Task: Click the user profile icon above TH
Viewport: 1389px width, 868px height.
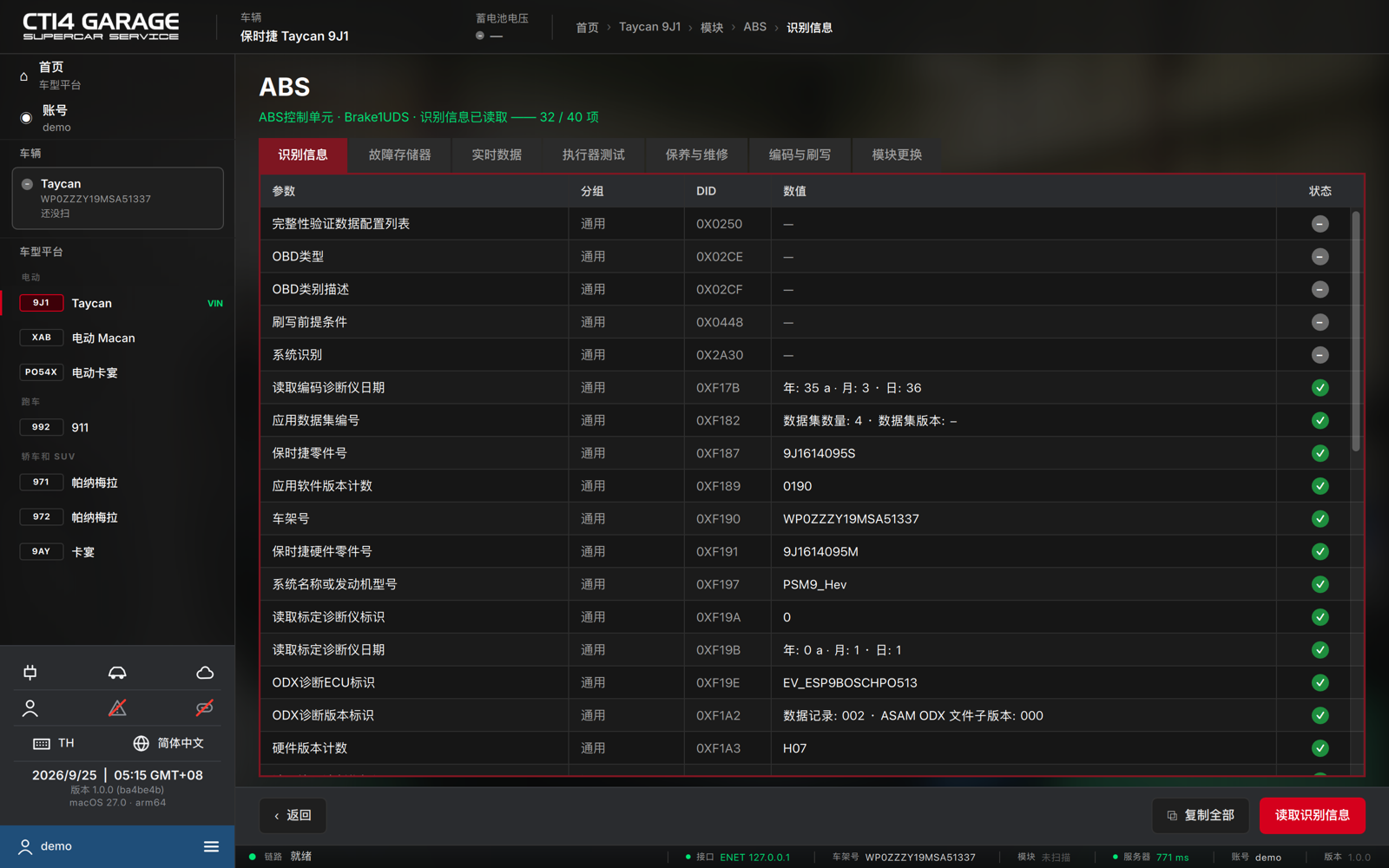Action: [30, 708]
